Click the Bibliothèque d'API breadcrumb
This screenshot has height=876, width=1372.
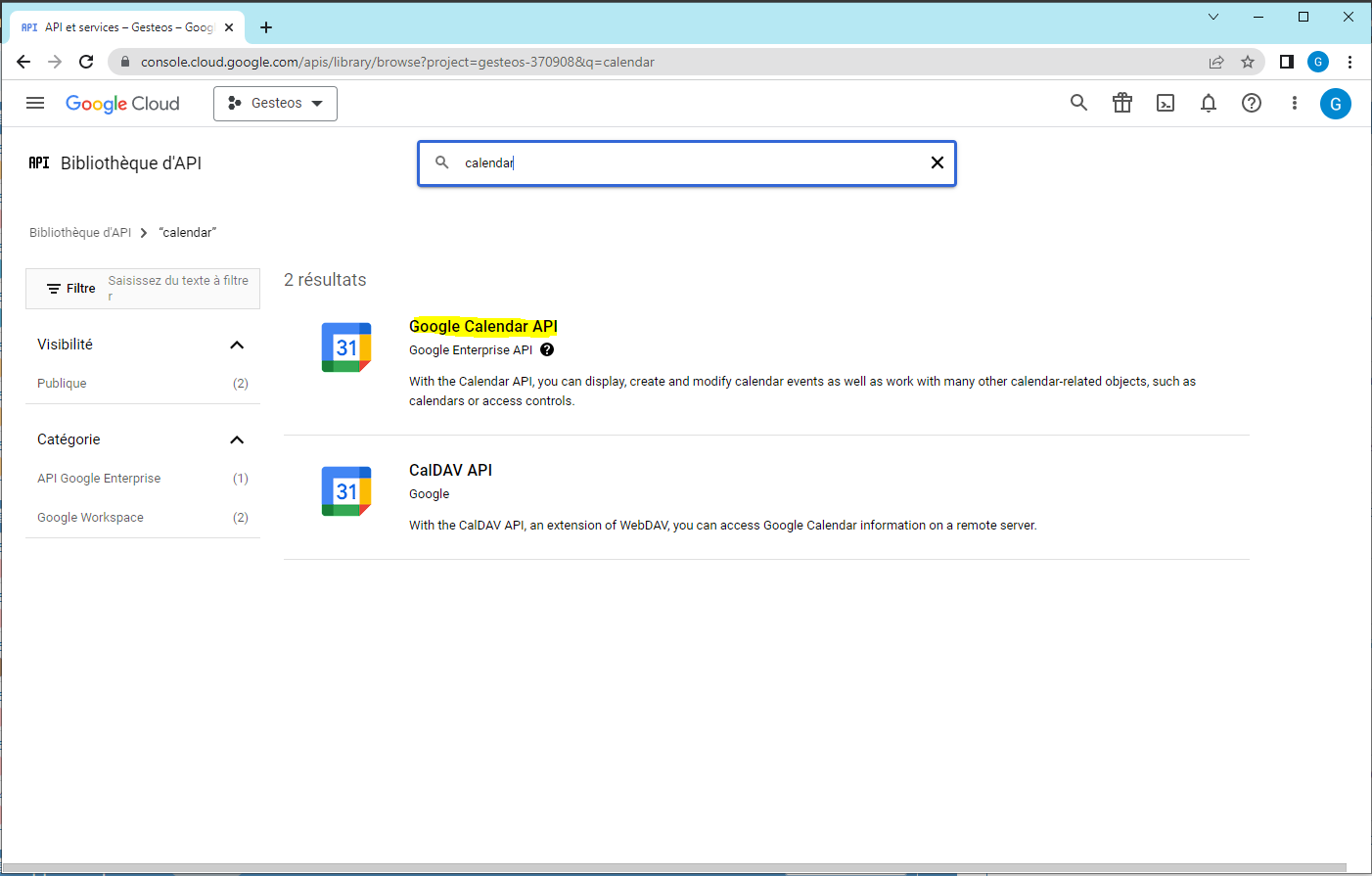pos(80,232)
